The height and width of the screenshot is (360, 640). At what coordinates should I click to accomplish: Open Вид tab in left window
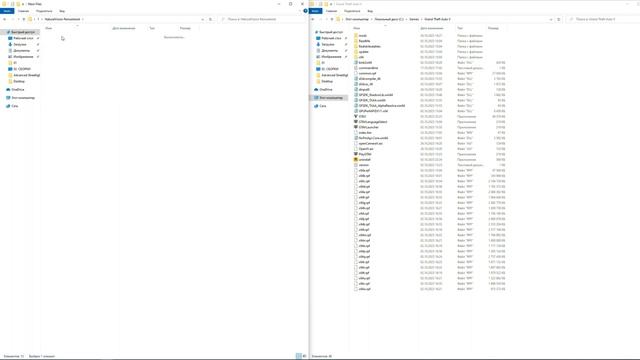(x=62, y=11)
